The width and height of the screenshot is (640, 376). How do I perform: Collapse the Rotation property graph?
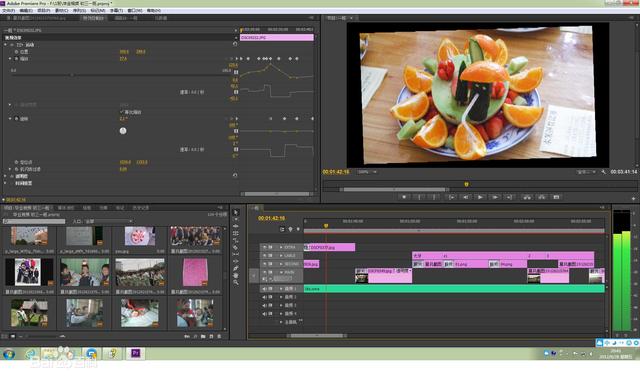(10, 119)
